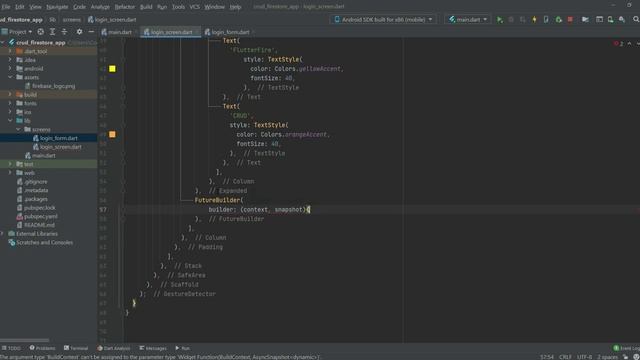This screenshot has width=640, height=360.
Task: Switch to the login_form.dart editor tab
Action: click(x=230, y=32)
